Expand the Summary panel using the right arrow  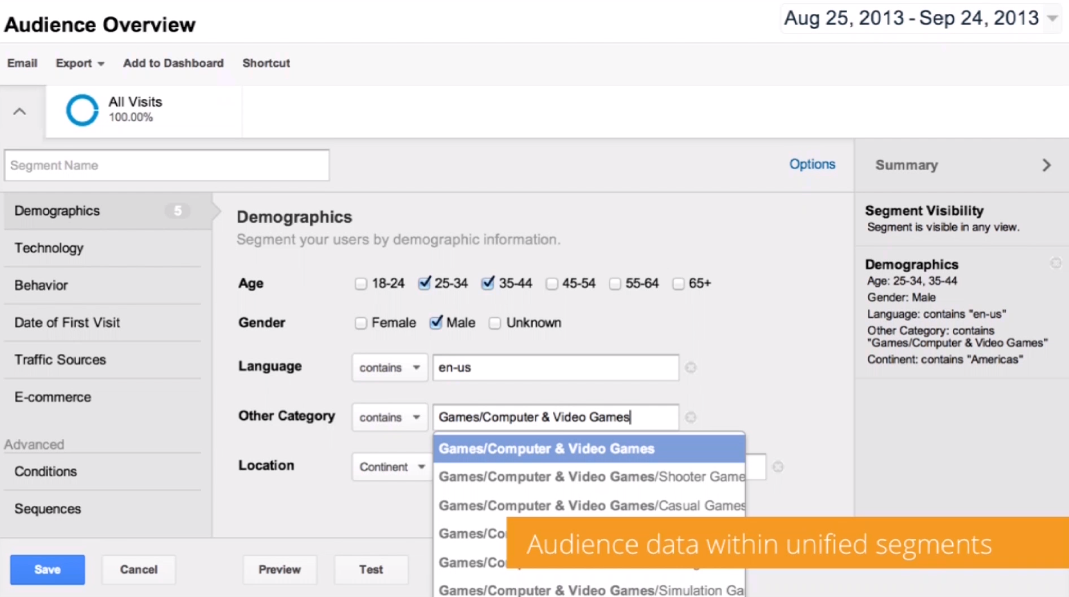click(1046, 165)
